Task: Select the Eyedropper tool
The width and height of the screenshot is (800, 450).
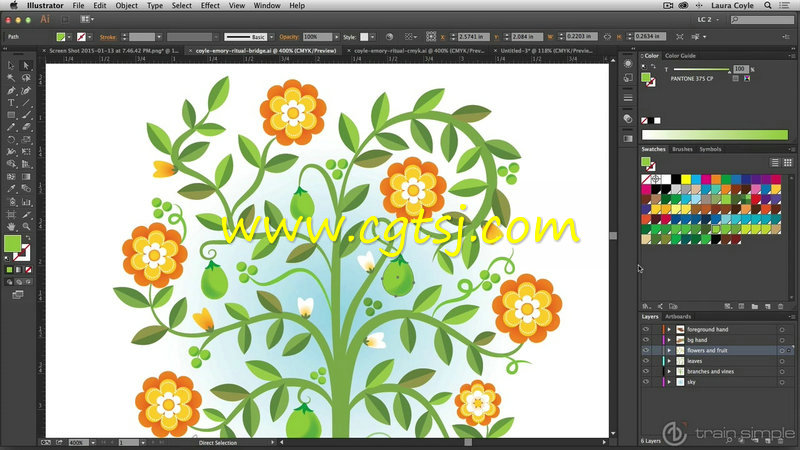Action: pos(11,189)
